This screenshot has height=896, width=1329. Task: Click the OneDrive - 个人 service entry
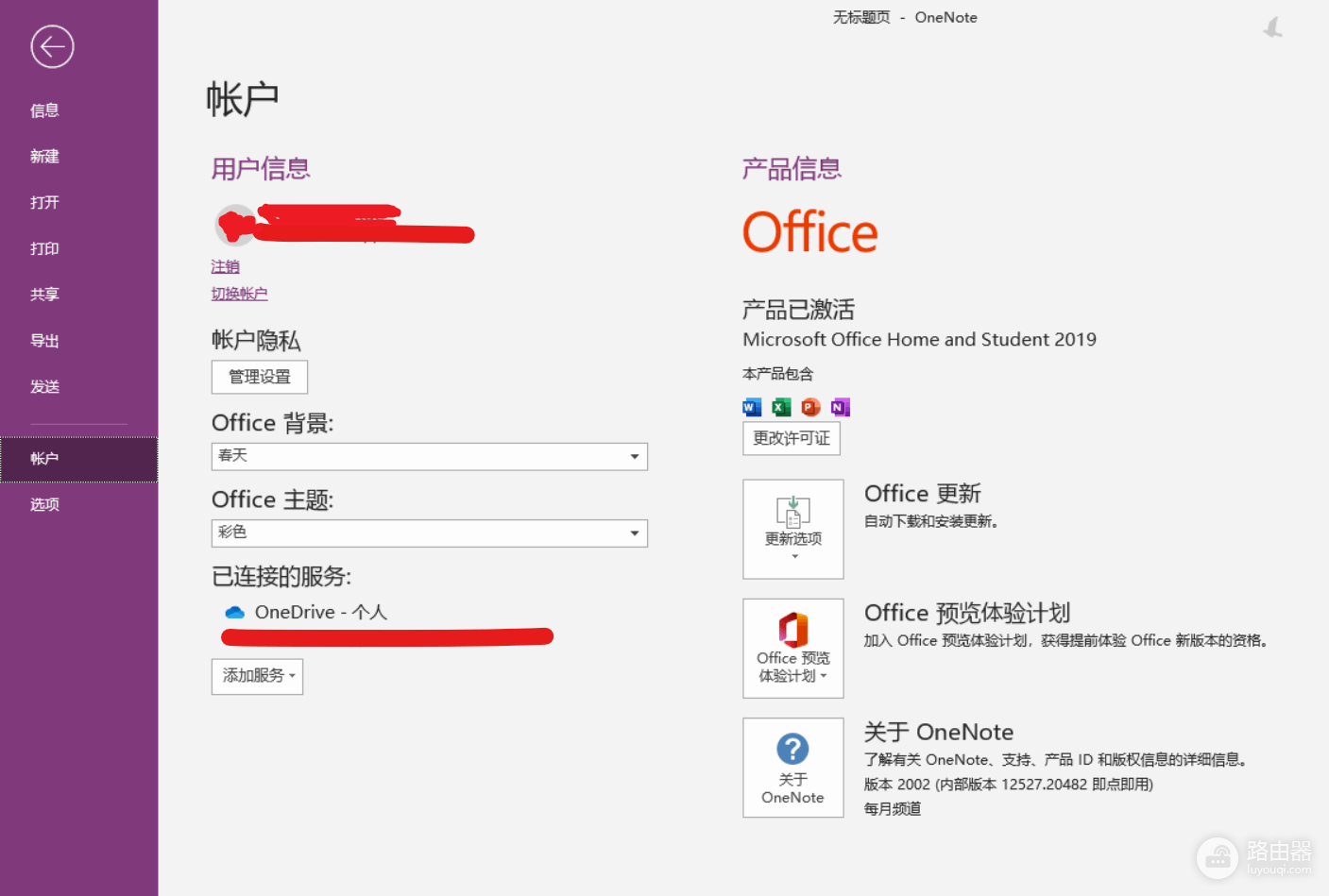tap(306, 613)
